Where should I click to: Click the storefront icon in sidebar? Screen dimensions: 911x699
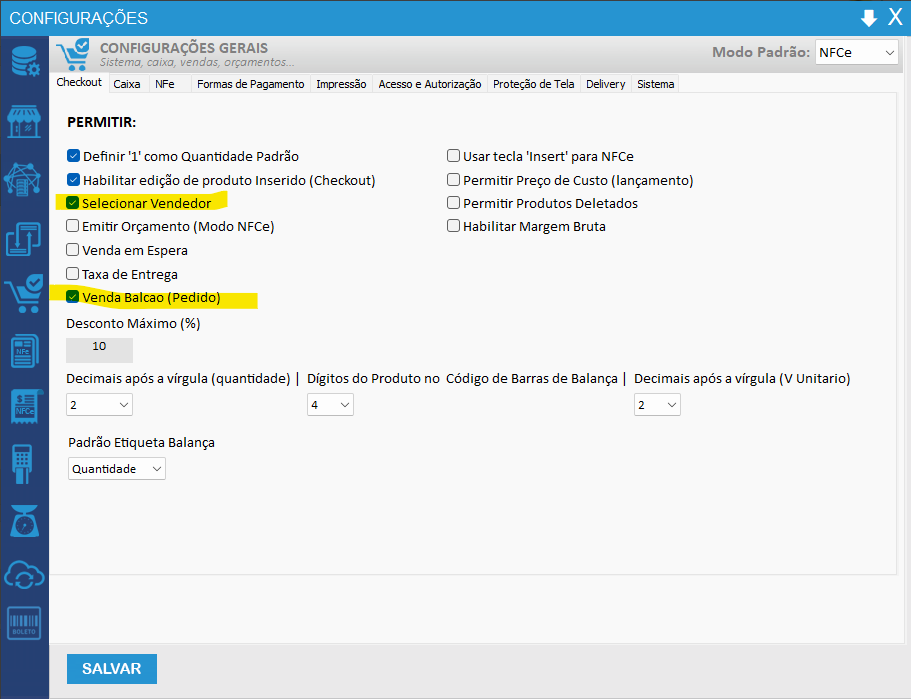tap(24, 121)
